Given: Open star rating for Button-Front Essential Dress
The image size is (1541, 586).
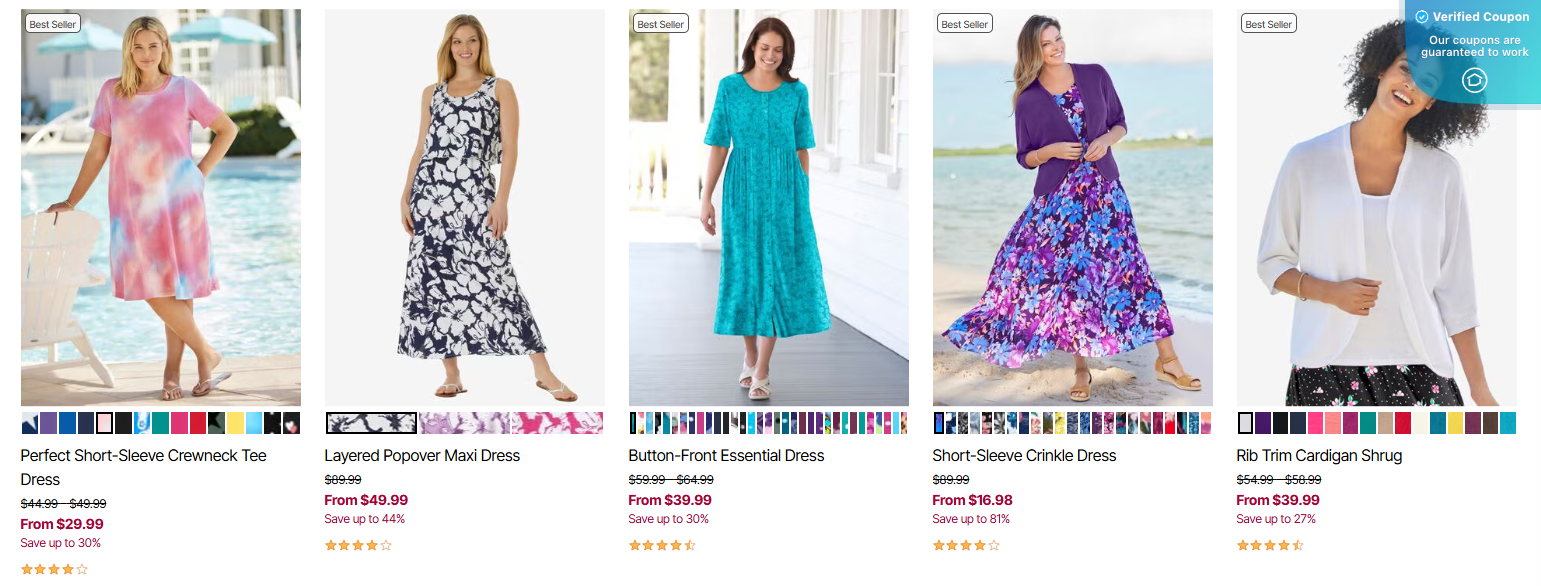Looking at the screenshot, I should [x=662, y=545].
